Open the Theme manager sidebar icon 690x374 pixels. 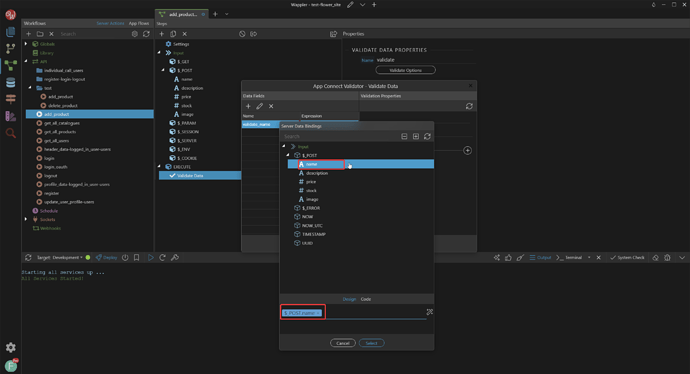11,116
